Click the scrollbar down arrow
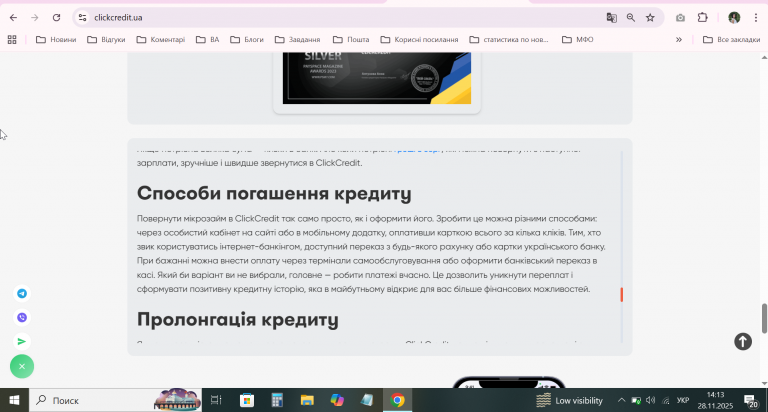768x412 pixels. (x=764, y=384)
